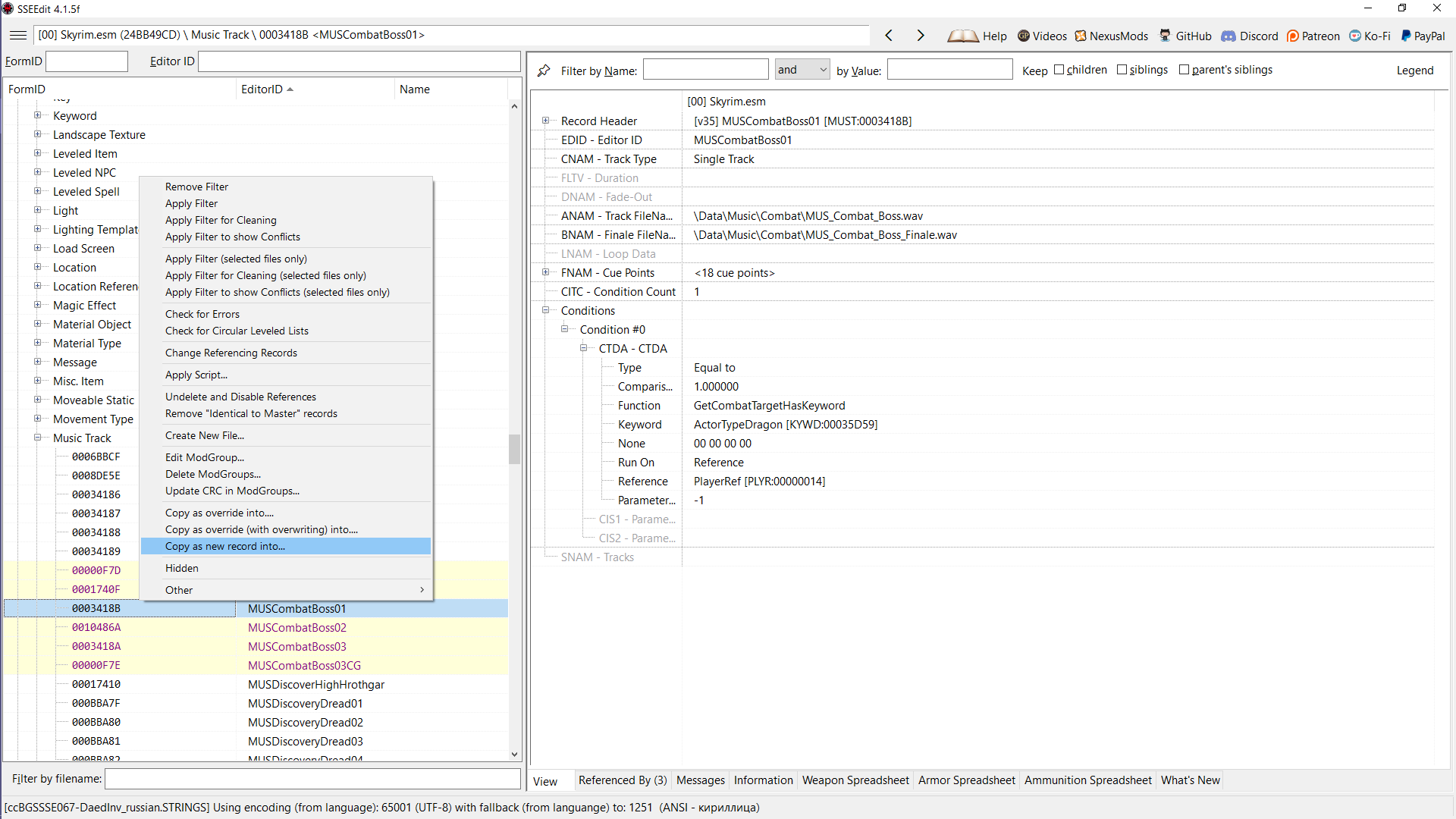Select Remove Filter menu entry
1456x819 pixels.
click(286, 187)
